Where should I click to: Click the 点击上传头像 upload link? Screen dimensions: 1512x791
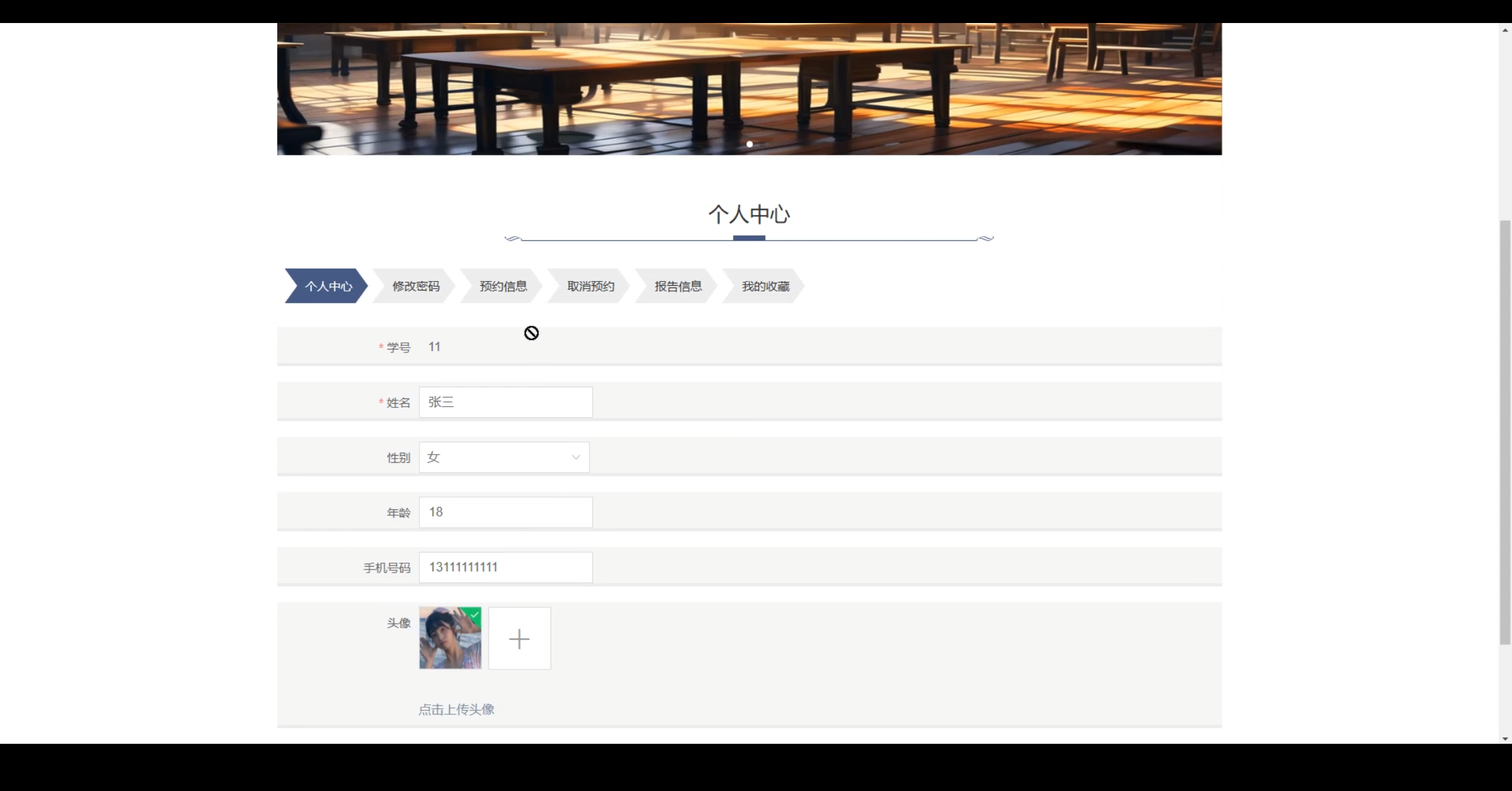(x=456, y=709)
